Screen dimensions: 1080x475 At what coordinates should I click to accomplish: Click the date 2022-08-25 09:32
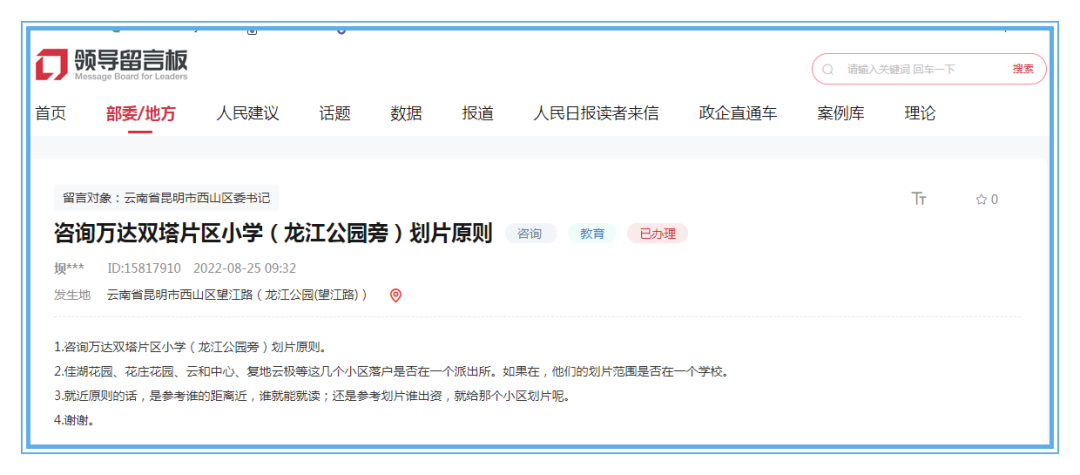tap(245, 268)
